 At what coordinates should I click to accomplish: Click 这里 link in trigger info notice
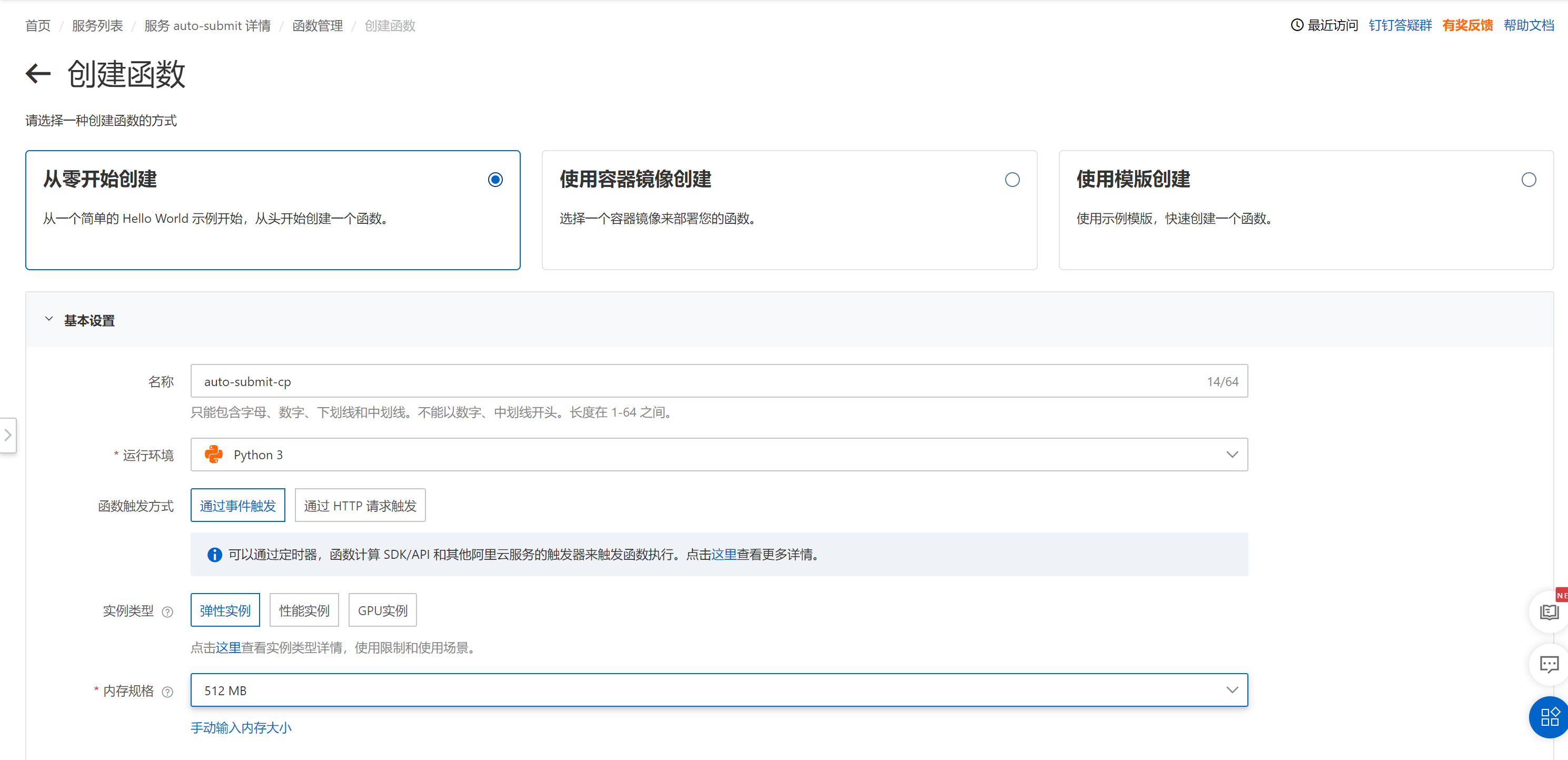(x=724, y=555)
